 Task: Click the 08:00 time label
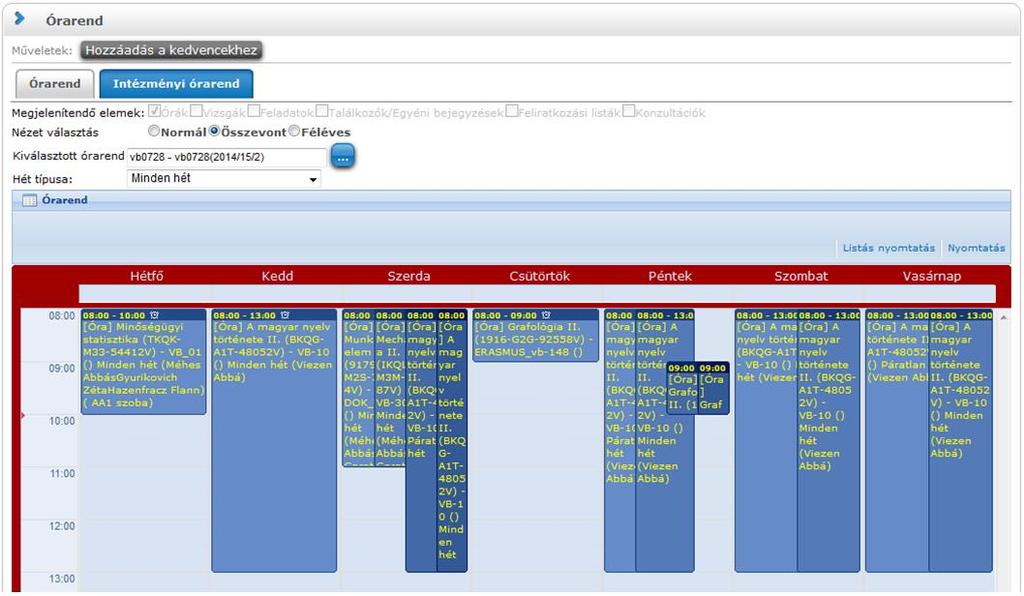(x=61, y=316)
